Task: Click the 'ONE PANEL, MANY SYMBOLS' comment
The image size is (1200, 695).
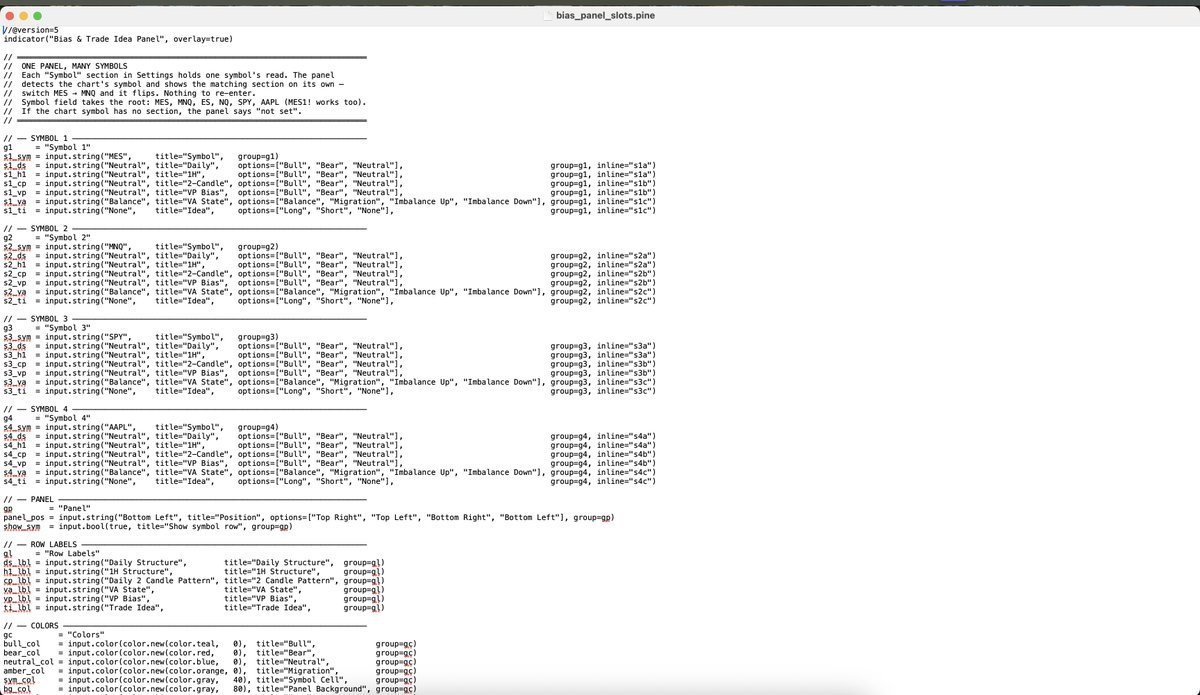Action: (x=74, y=66)
